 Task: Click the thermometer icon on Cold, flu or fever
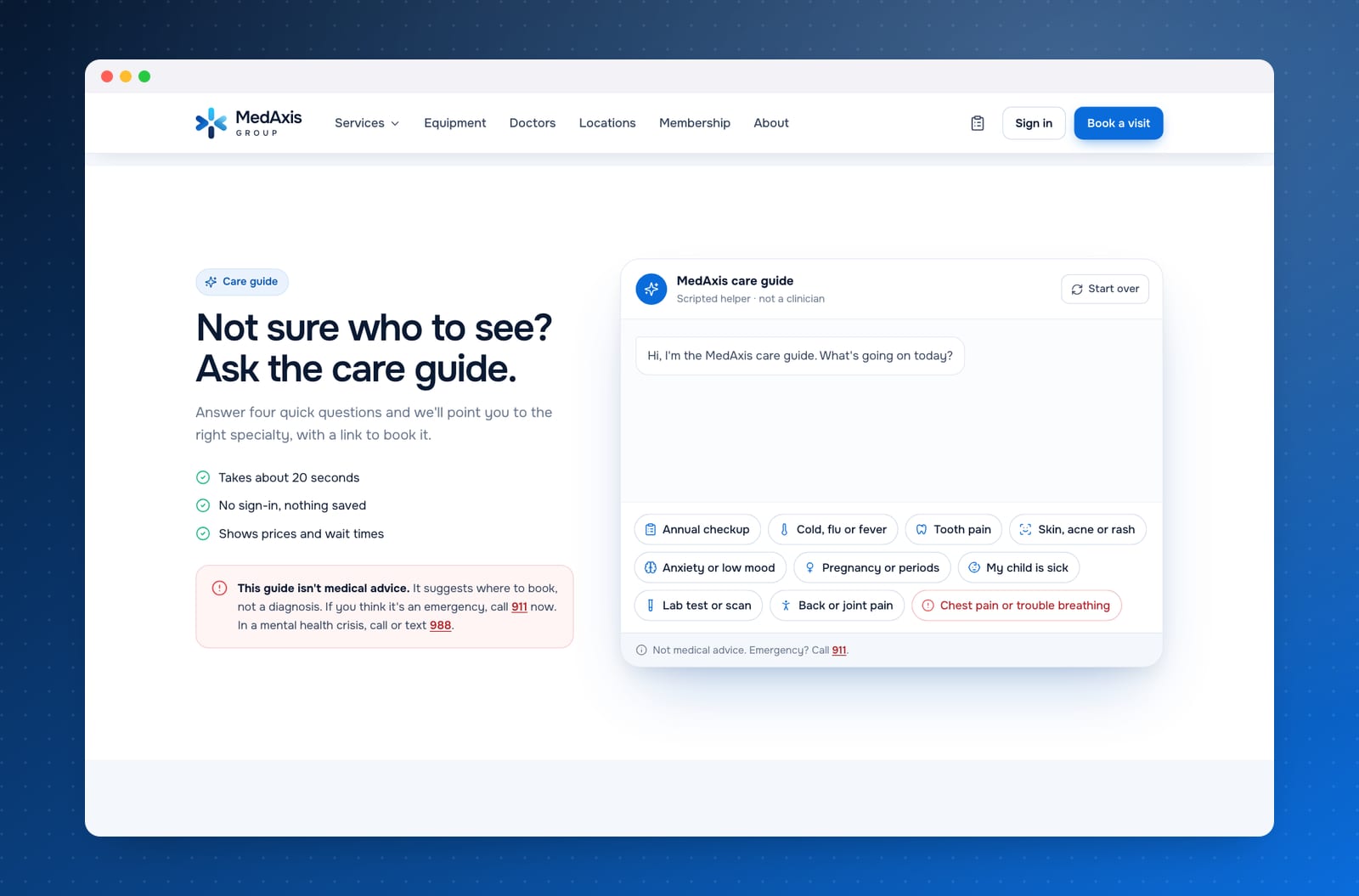(784, 530)
